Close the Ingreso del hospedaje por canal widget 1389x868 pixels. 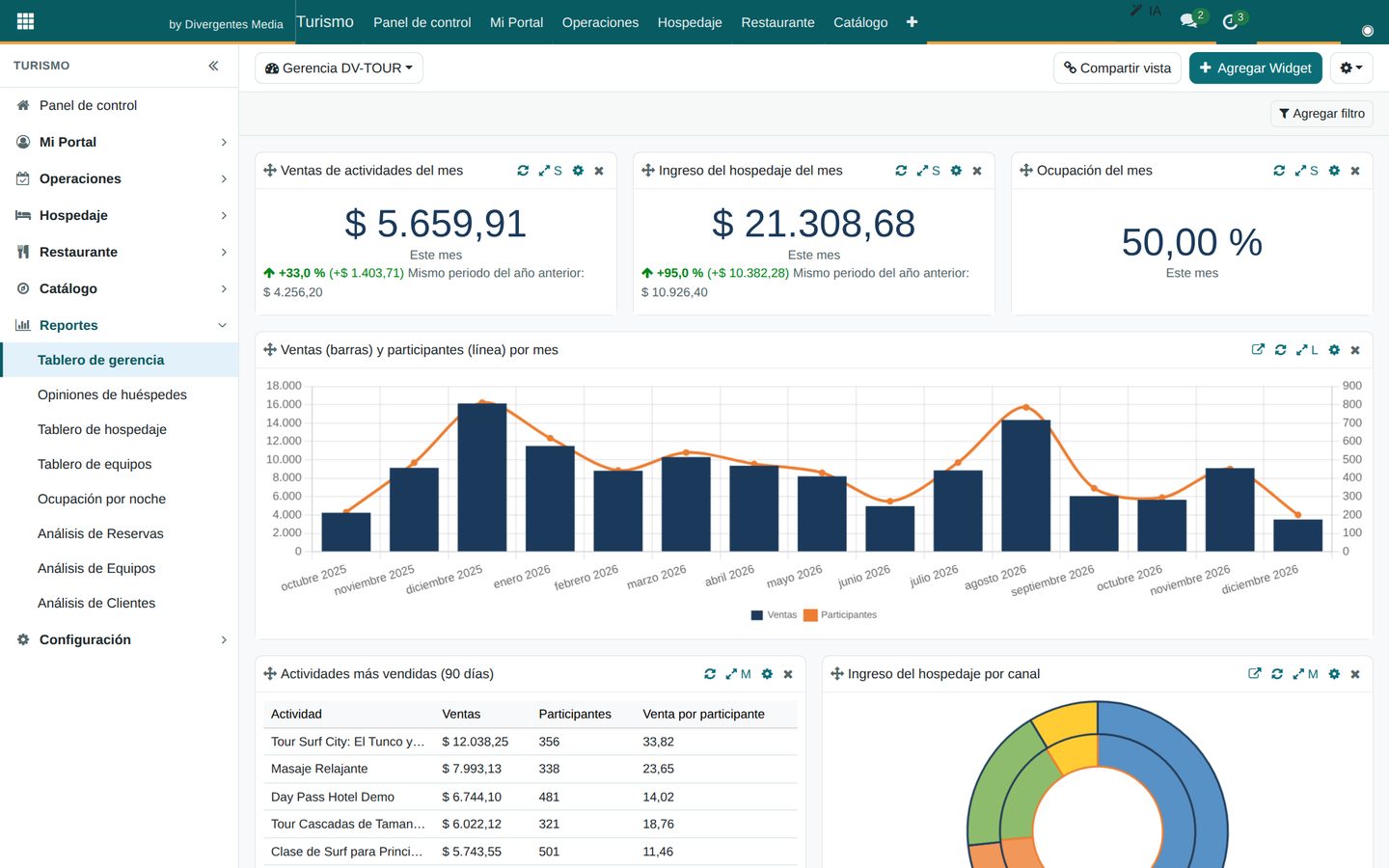[1355, 674]
